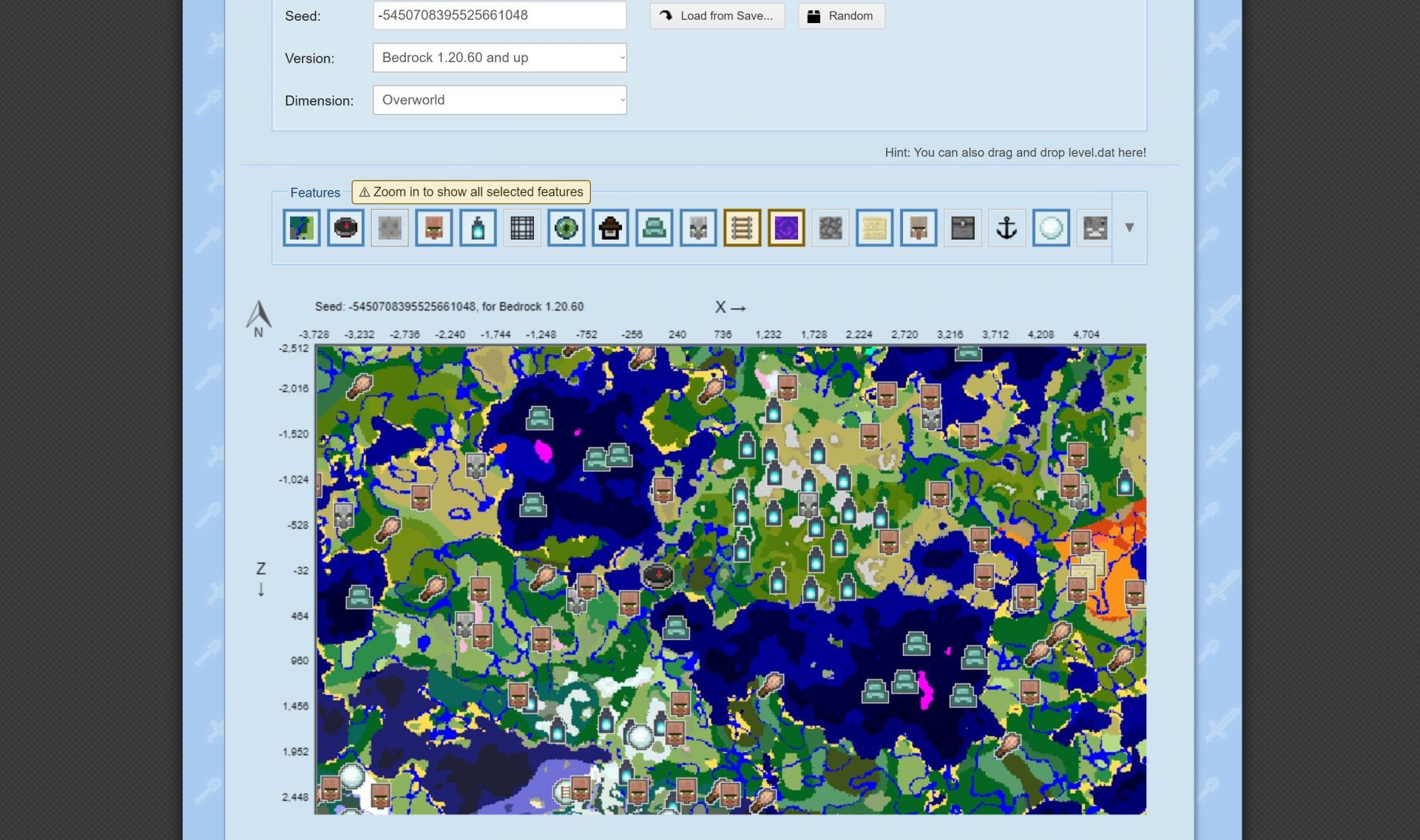
Task: Click the Random seed button
Action: pyautogui.click(x=841, y=16)
